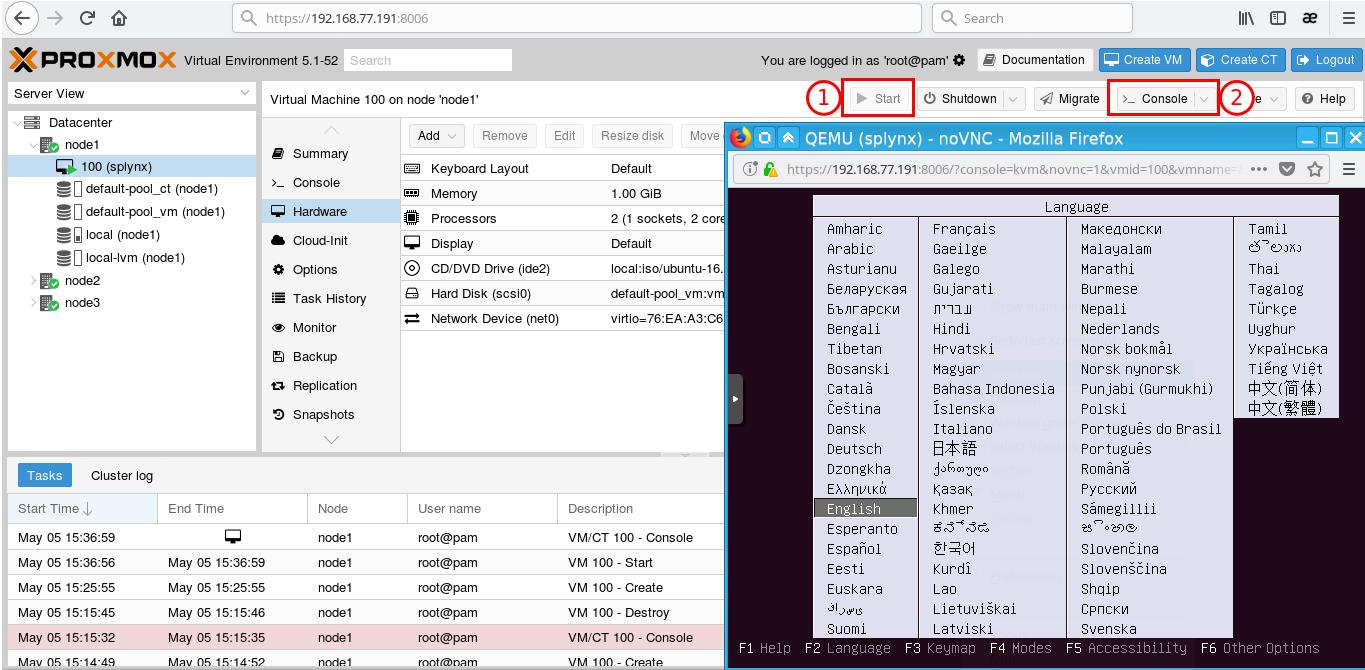Go back with browser back arrow
1365x670 pixels.
[x=22, y=18]
